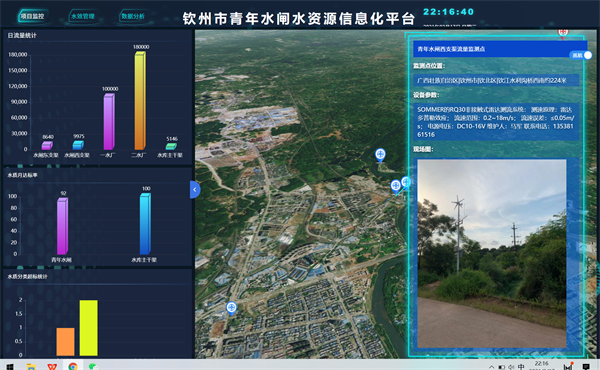
Task: Collapse the left panel with the blue chevron
Action: [x=195, y=189]
